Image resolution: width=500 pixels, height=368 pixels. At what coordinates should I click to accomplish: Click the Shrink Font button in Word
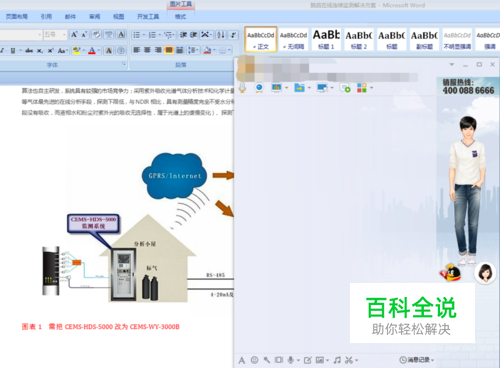point(84,35)
